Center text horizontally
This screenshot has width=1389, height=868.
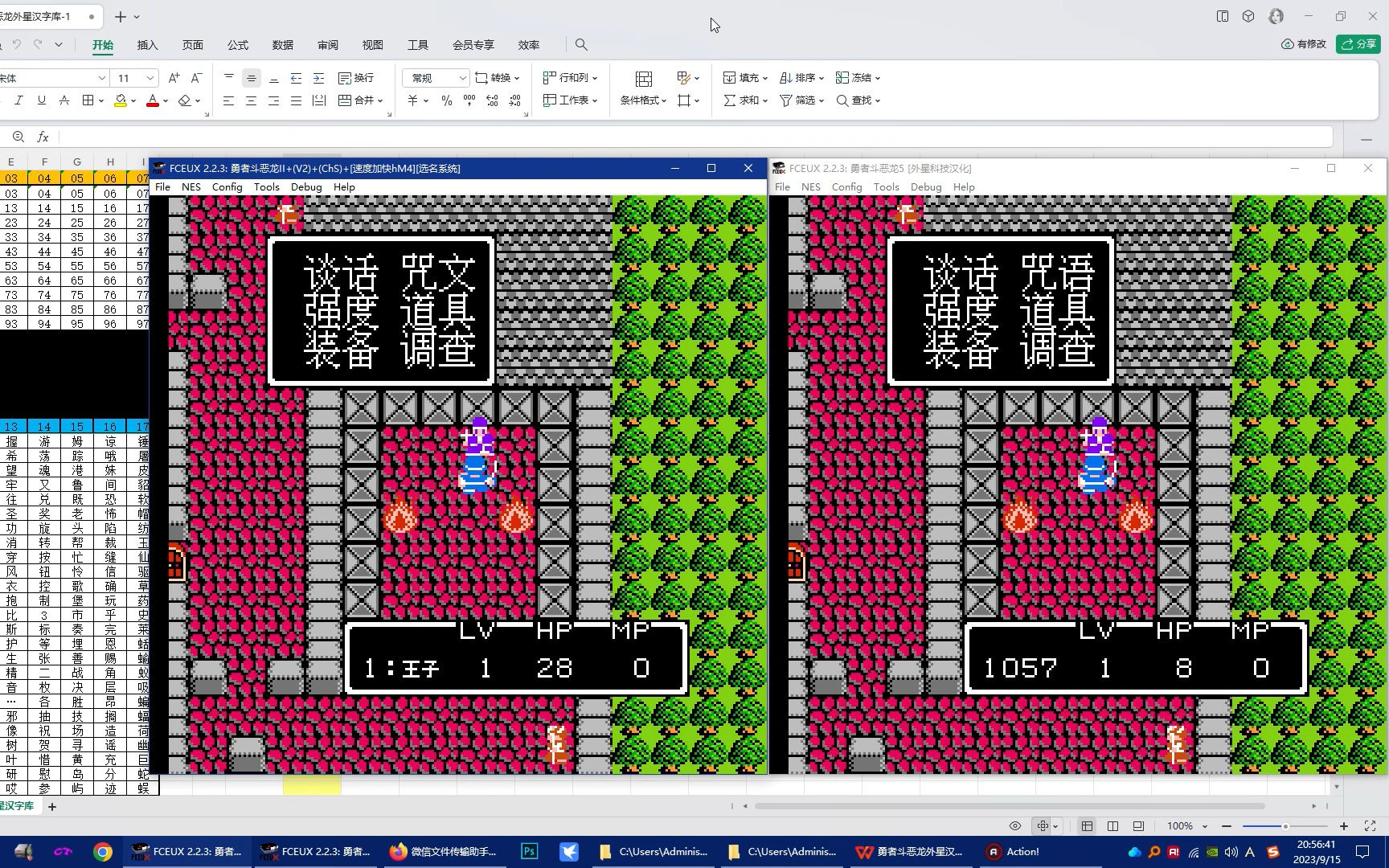[252, 100]
